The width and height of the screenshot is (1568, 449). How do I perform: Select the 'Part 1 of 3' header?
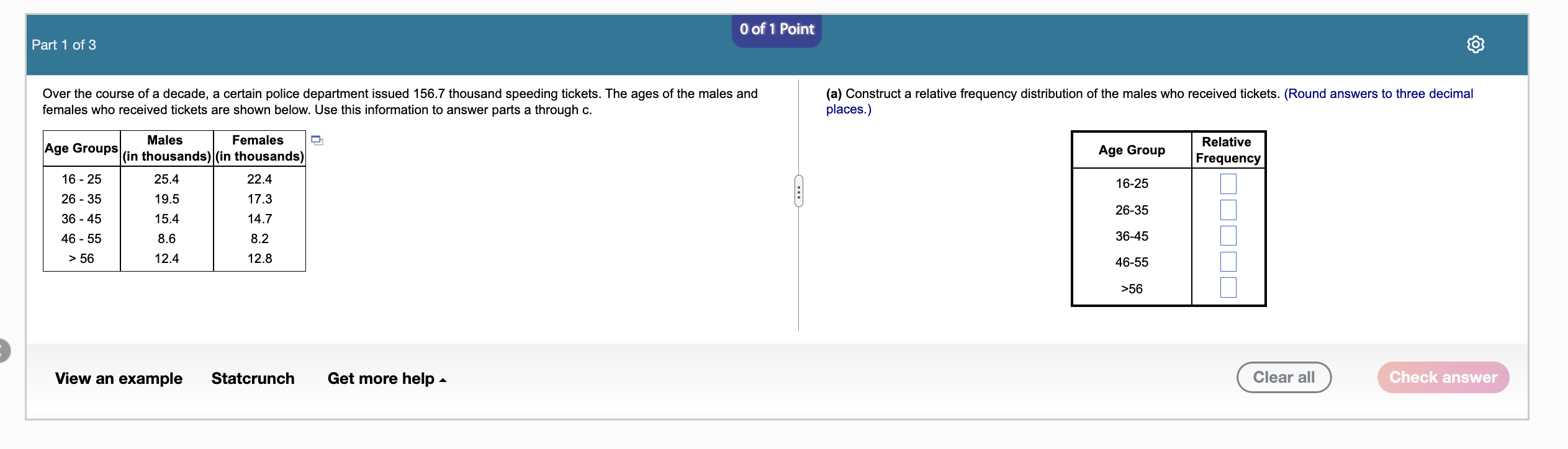(x=63, y=45)
